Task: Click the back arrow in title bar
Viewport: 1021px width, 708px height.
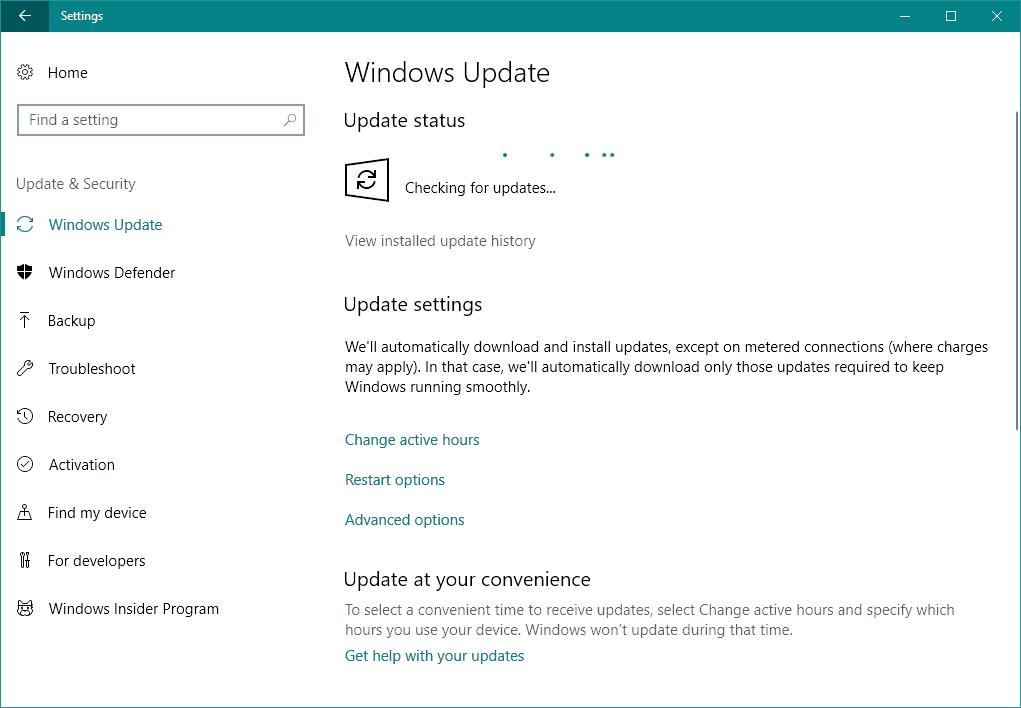Action: click(25, 16)
